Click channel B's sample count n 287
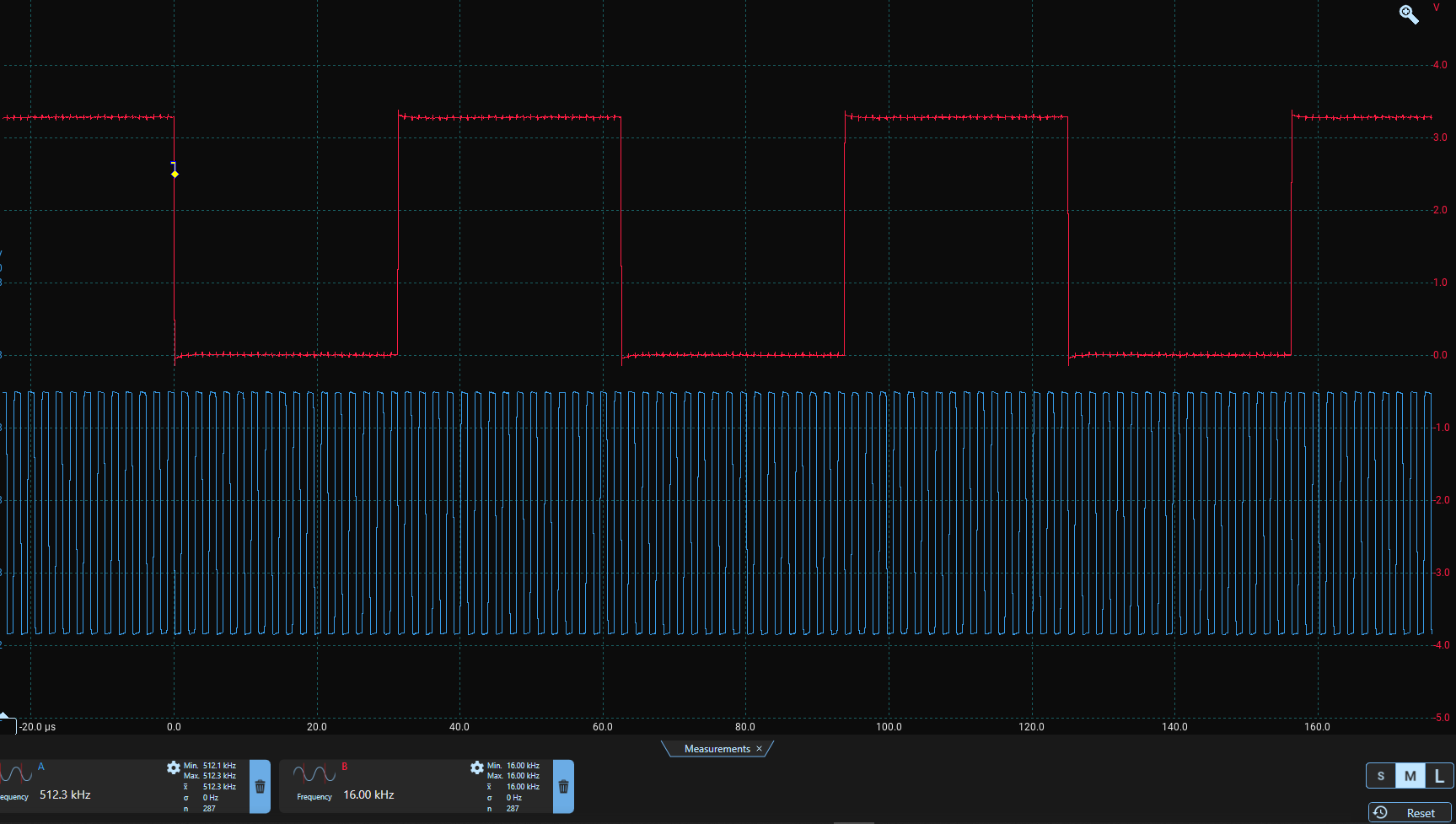 503,809
